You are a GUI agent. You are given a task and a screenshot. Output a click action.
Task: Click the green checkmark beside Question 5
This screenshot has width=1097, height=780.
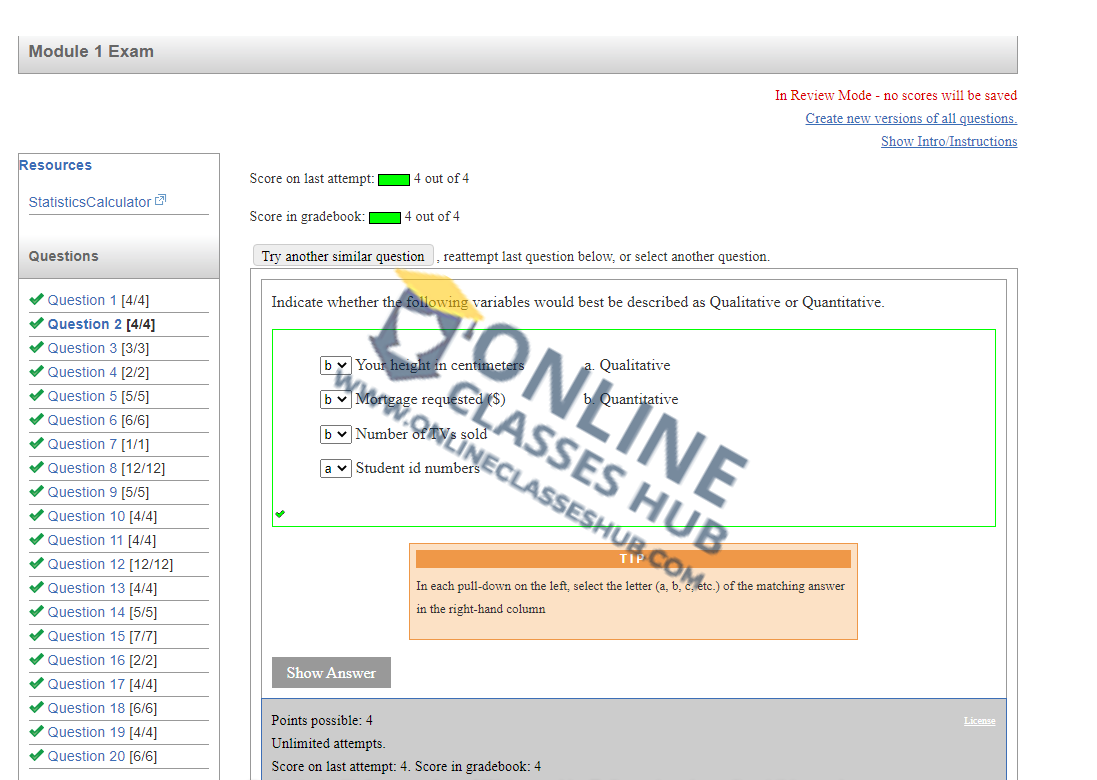point(36,395)
